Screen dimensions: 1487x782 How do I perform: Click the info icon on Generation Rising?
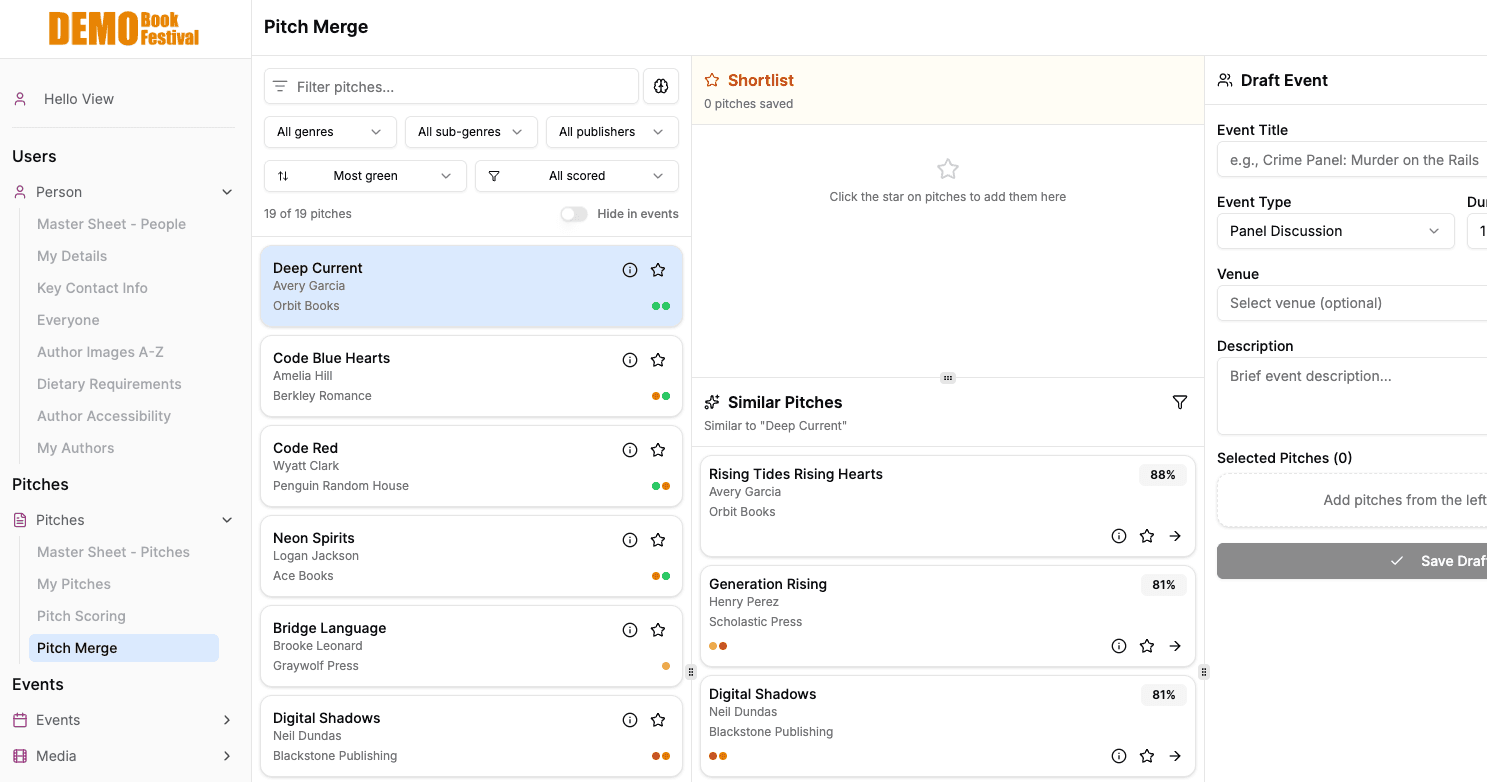tap(1118, 646)
